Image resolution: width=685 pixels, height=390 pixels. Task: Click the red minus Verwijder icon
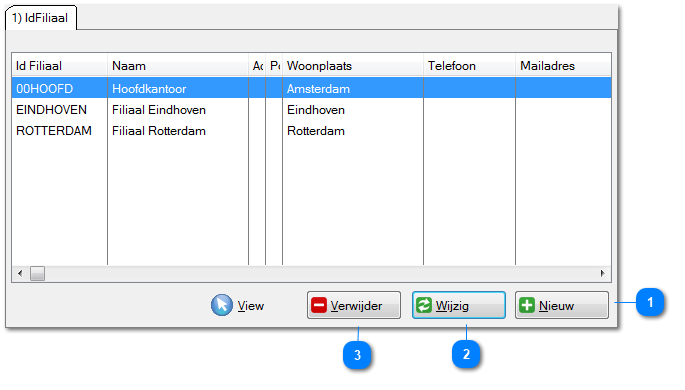319,305
